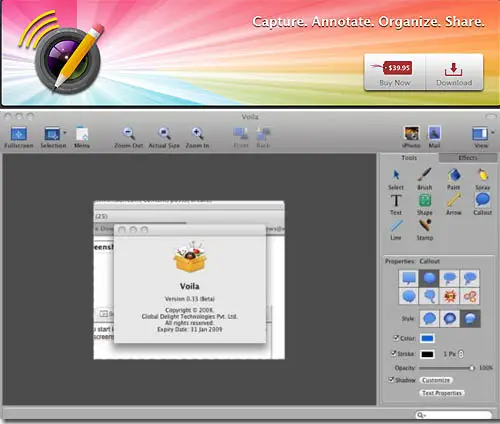Click Zoom In magnifier icon
Image resolution: width=500 pixels, height=424 pixels.
[x=197, y=133]
